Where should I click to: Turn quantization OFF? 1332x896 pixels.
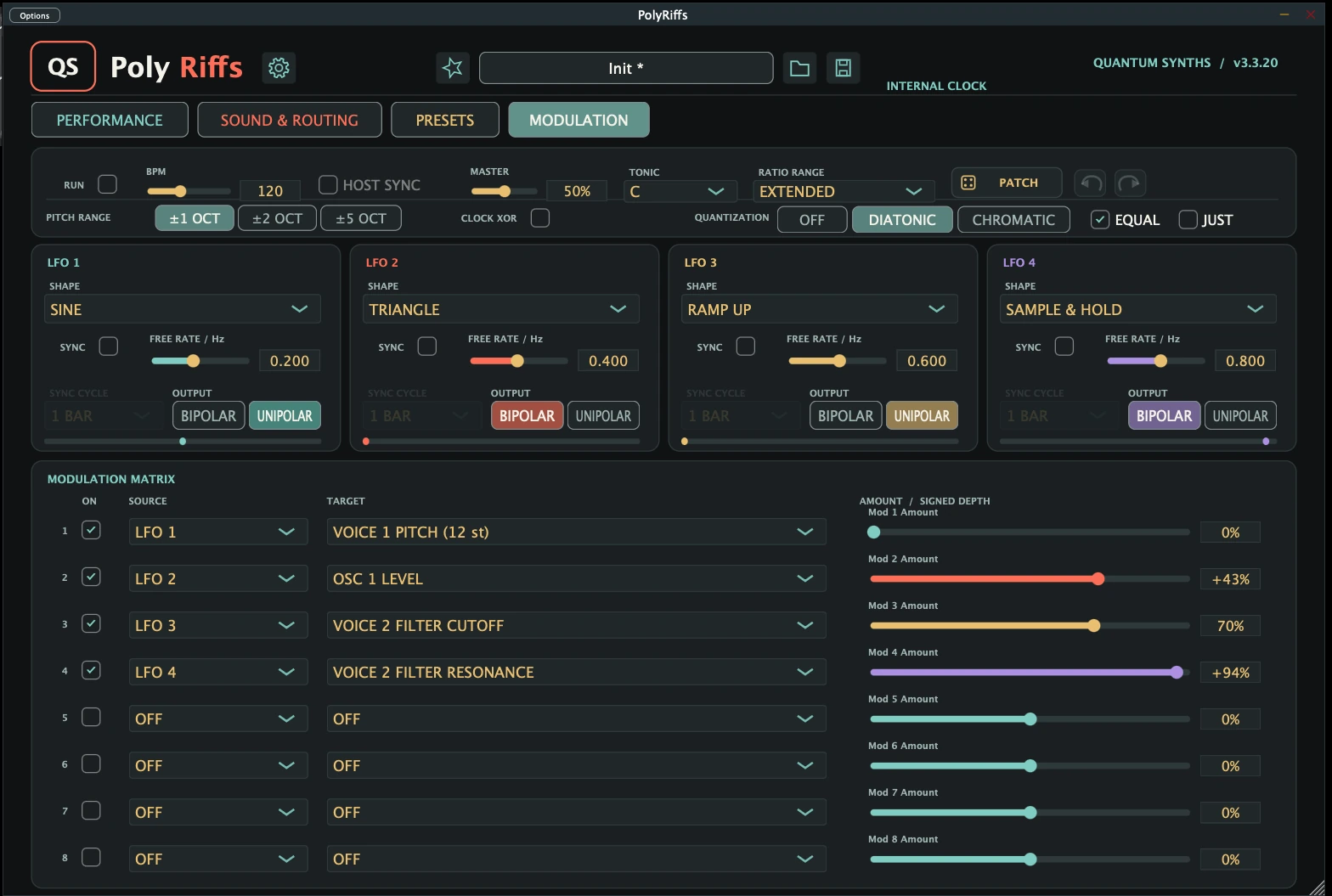coord(812,220)
